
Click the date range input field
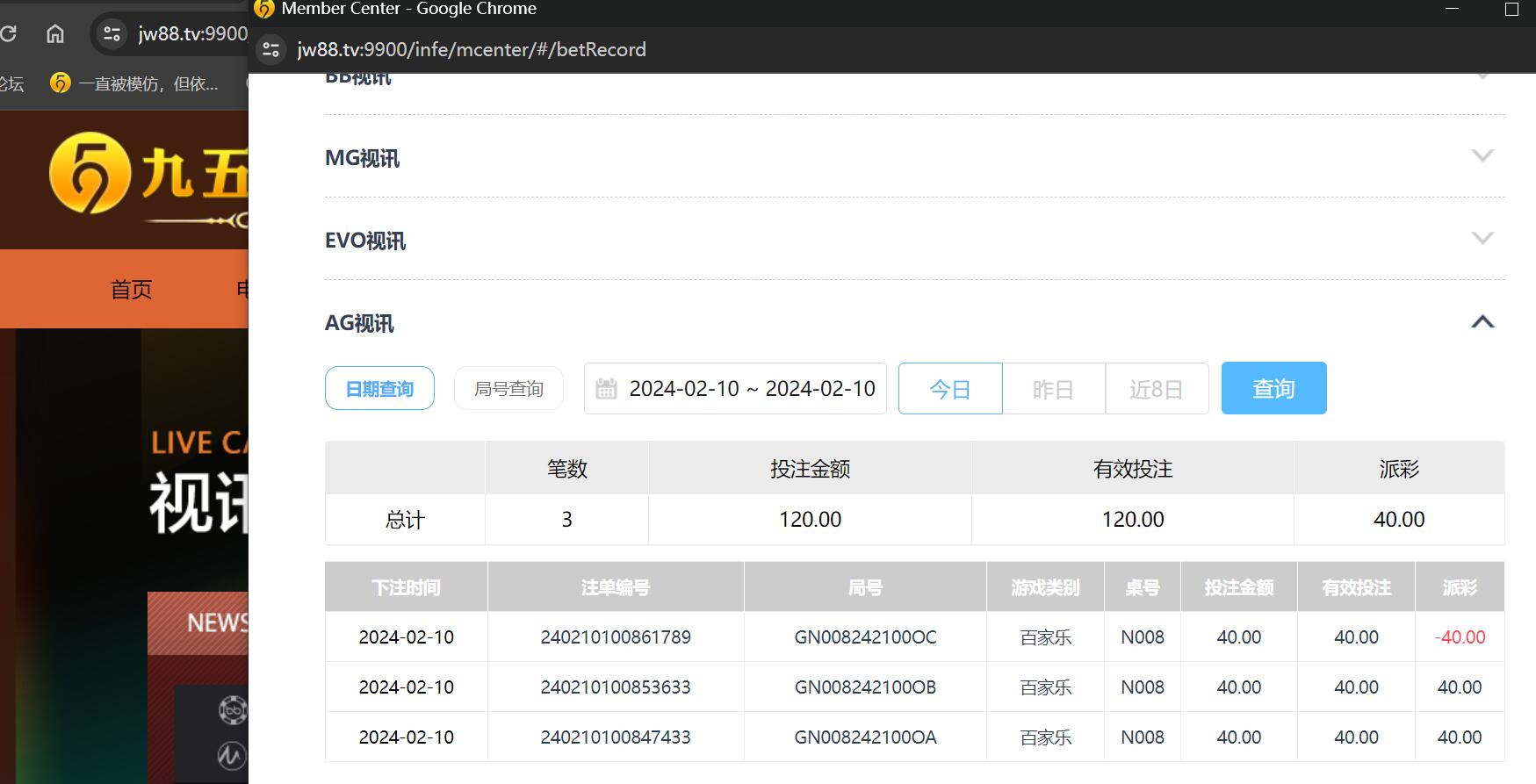click(751, 389)
